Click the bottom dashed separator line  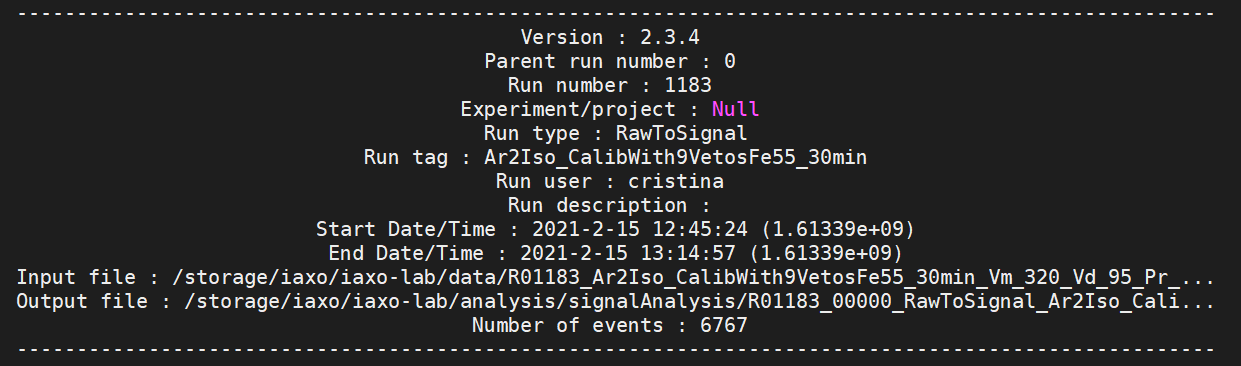click(x=615, y=349)
